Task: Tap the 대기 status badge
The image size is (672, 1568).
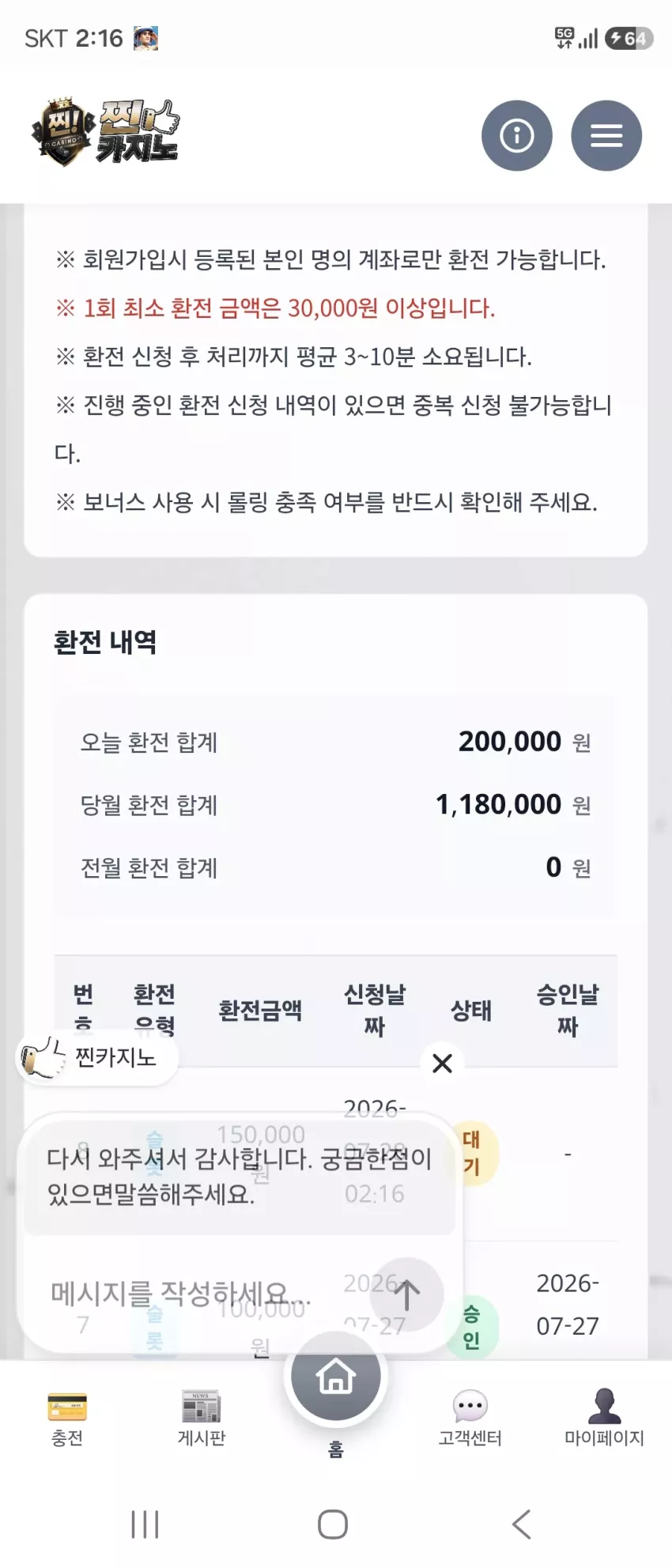Action: tap(471, 1153)
